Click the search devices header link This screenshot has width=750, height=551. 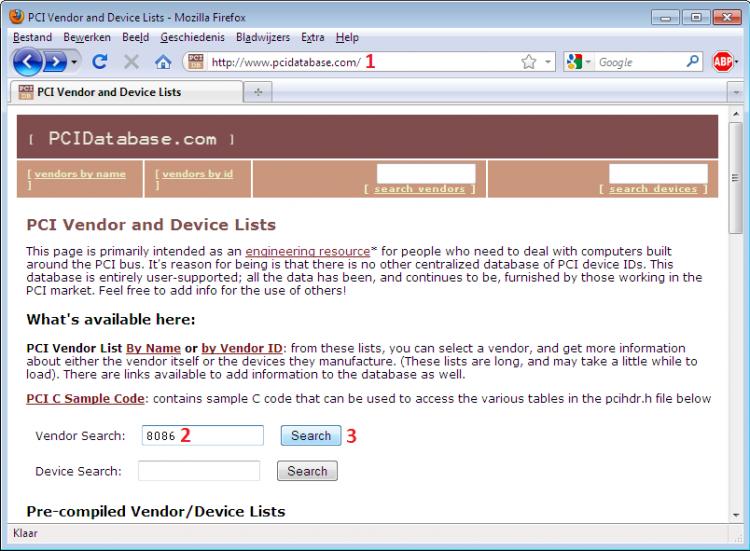coord(653,189)
